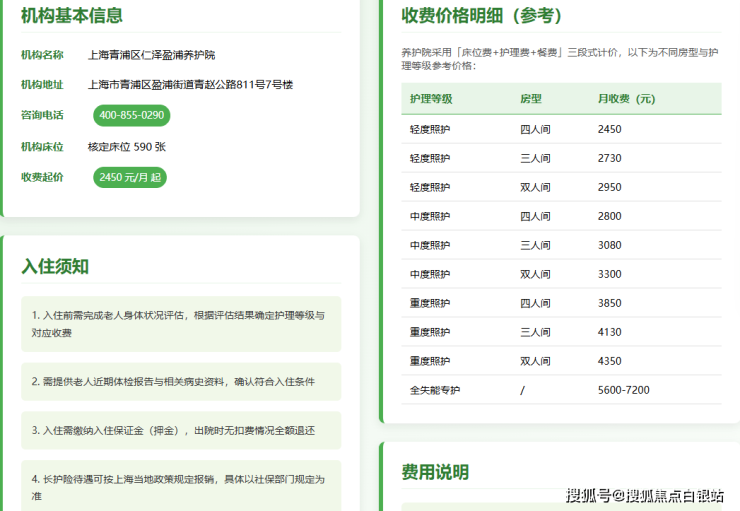Click 中度照护 in the 3080 row
This screenshot has width=740, height=511.
430,245
